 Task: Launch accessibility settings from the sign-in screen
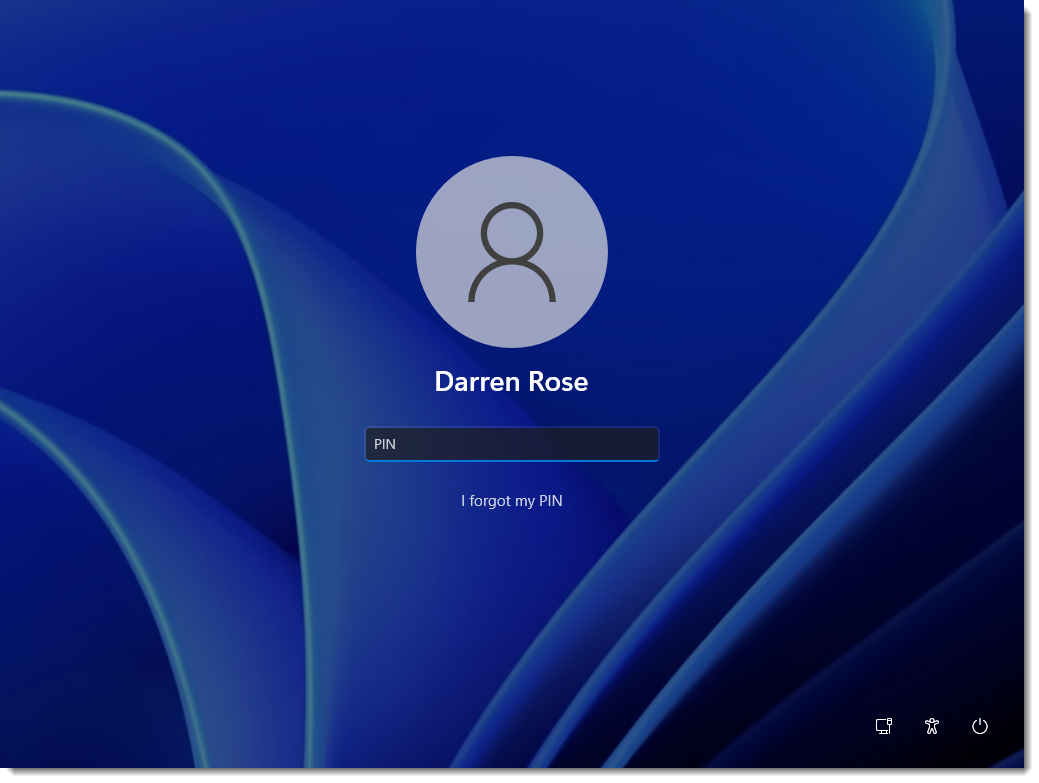(x=931, y=727)
